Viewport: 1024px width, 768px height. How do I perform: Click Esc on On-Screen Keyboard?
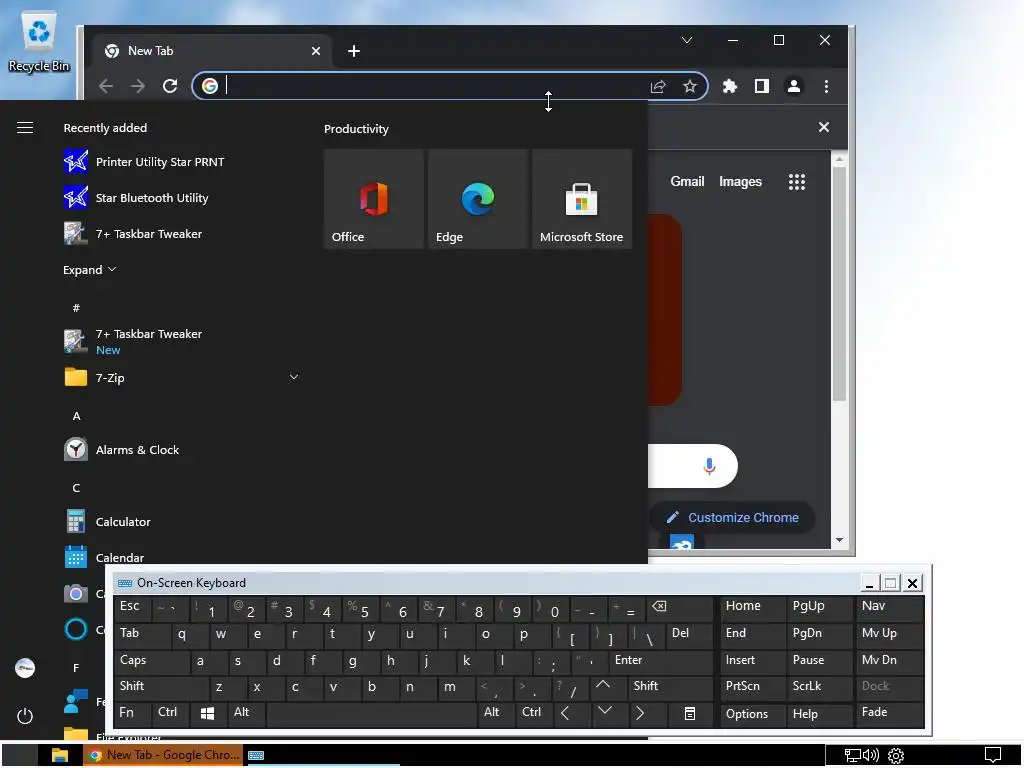[133, 608]
